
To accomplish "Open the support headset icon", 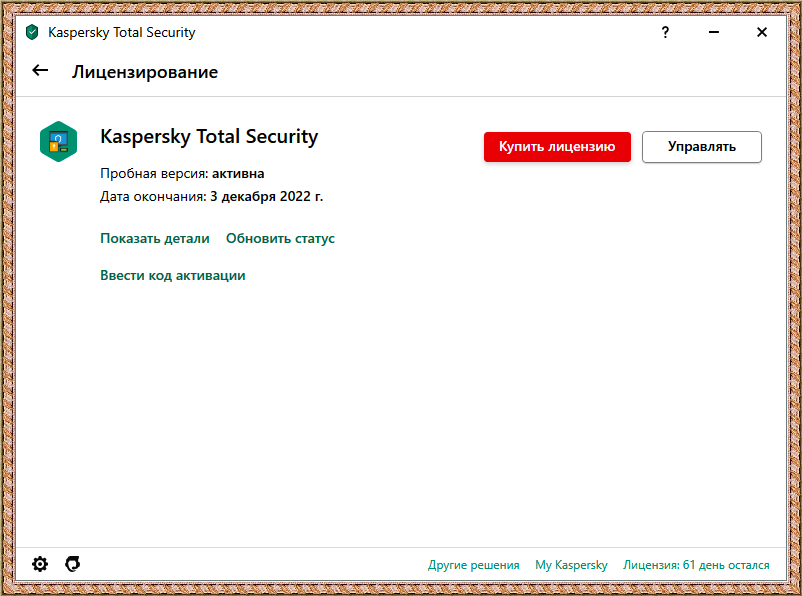I will (x=73, y=564).
